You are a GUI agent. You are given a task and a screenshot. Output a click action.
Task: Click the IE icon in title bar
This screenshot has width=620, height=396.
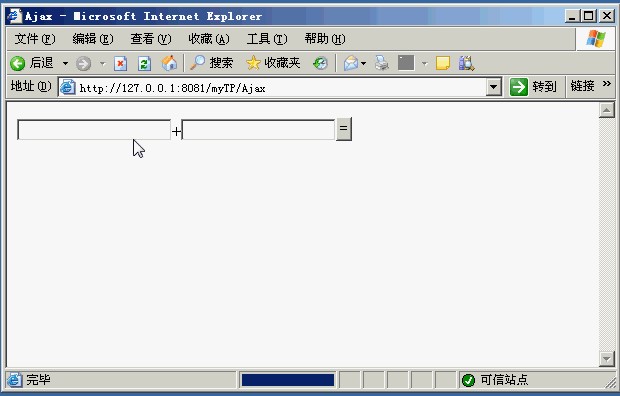tap(14, 16)
